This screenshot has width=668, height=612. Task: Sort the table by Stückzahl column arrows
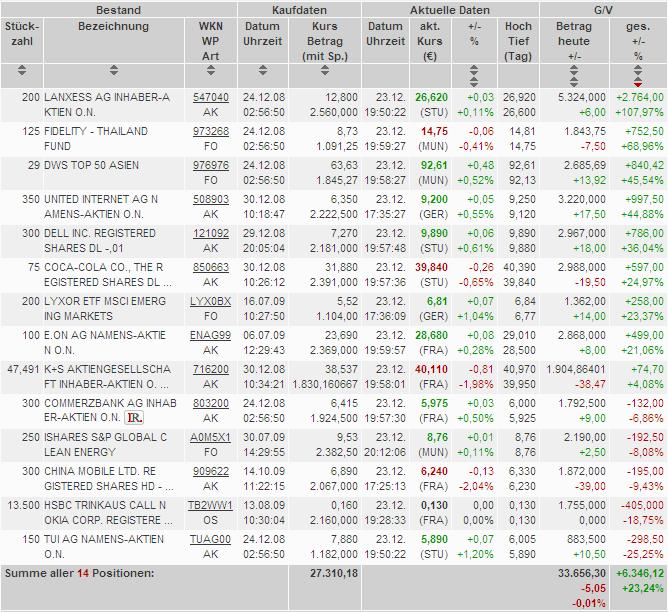(22, 70)
